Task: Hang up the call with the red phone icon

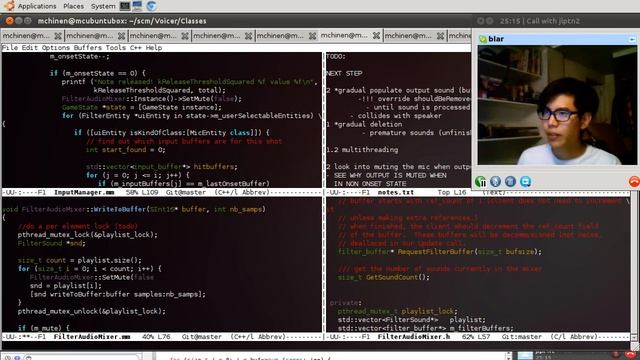Action: 634,181
